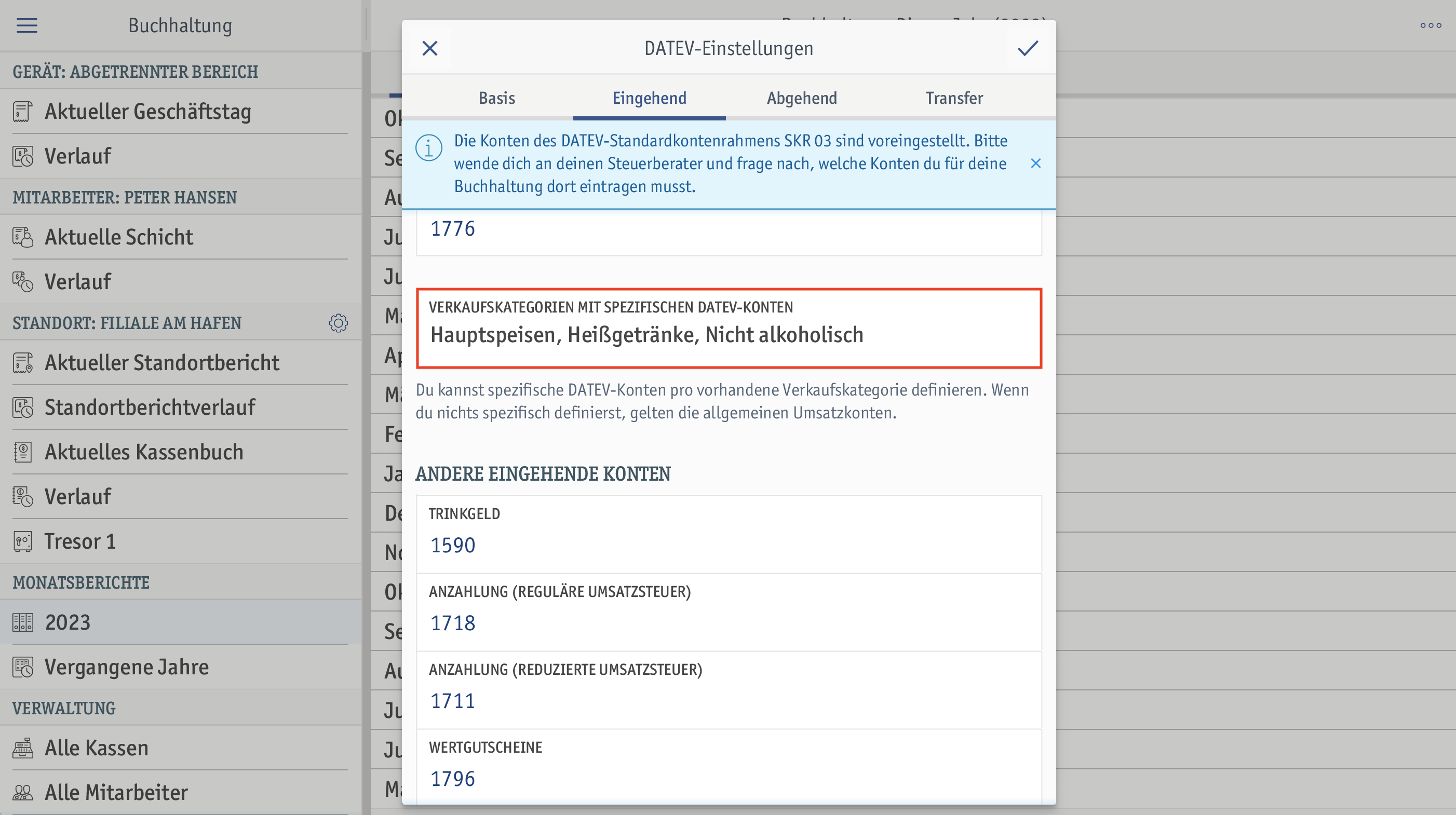Click the 2023 monthly report icon
The width and height of the screenshot is (1456, 815).
tap(23, 622)
